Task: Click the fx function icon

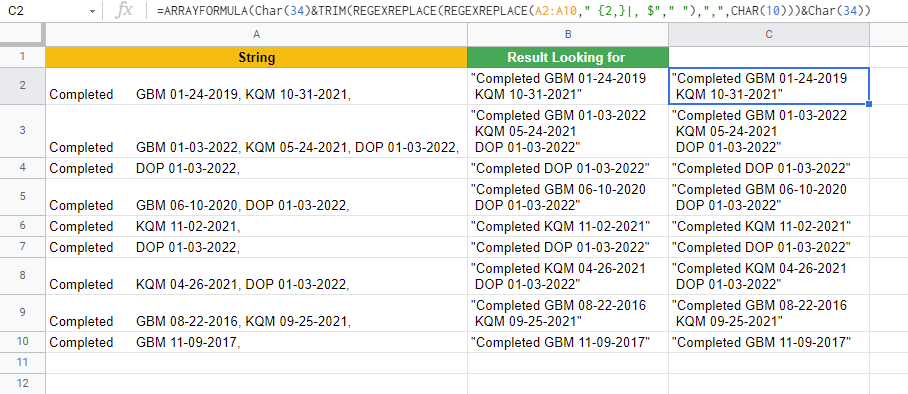Action: (123, 11)
